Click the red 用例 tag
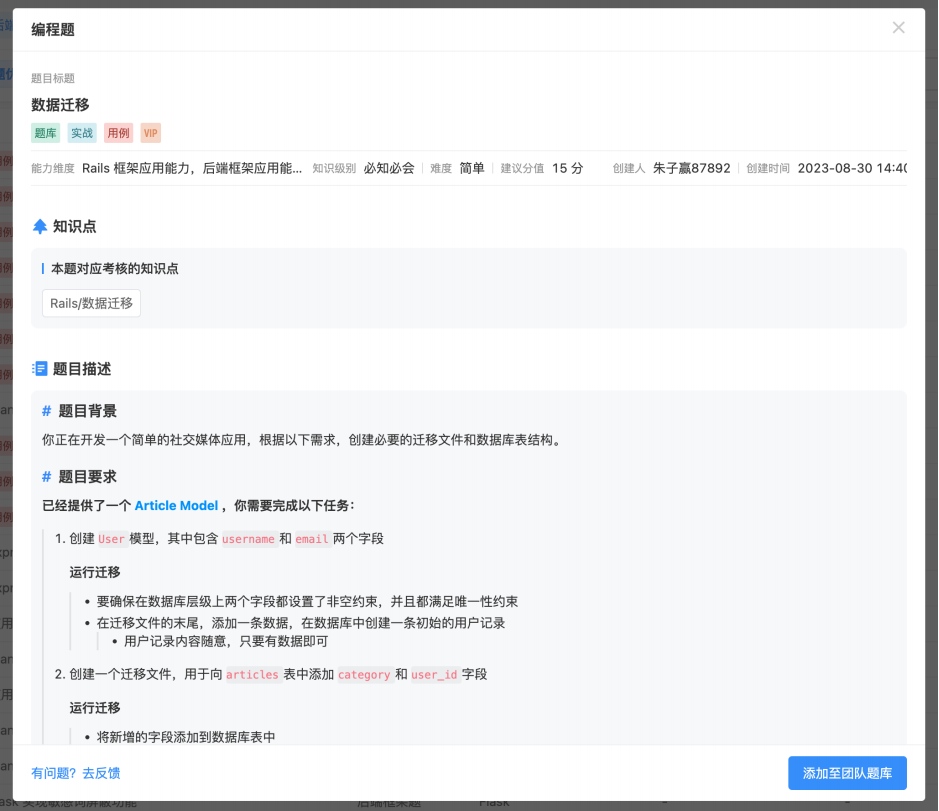This screenshot has height=811, width=939. click(119, 133)
